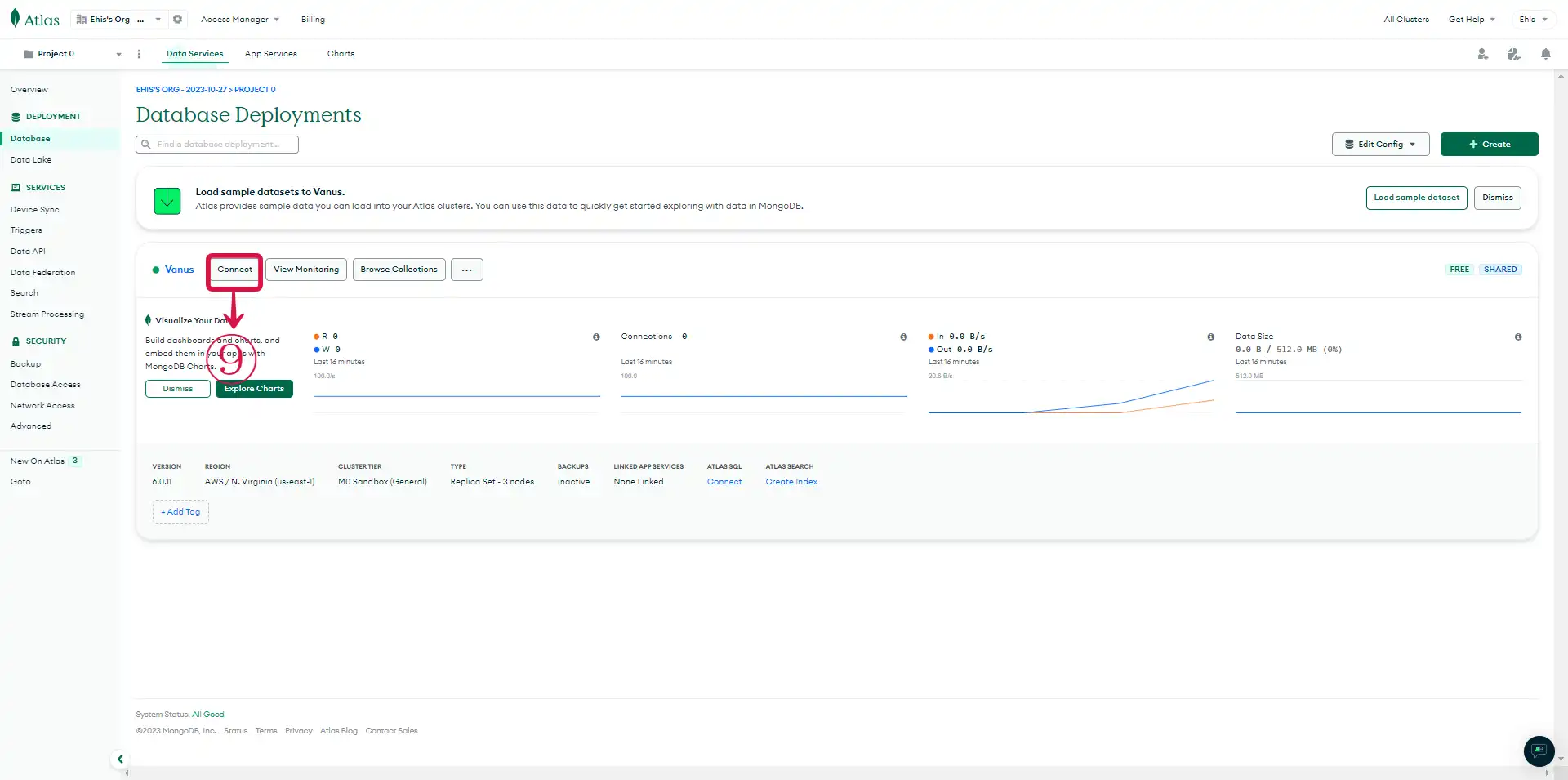Focus the Find a database deployment field

tap(217, 145)
